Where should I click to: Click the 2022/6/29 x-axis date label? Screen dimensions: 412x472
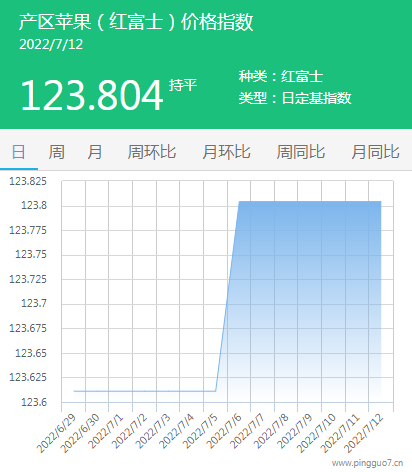pos(56,433)
